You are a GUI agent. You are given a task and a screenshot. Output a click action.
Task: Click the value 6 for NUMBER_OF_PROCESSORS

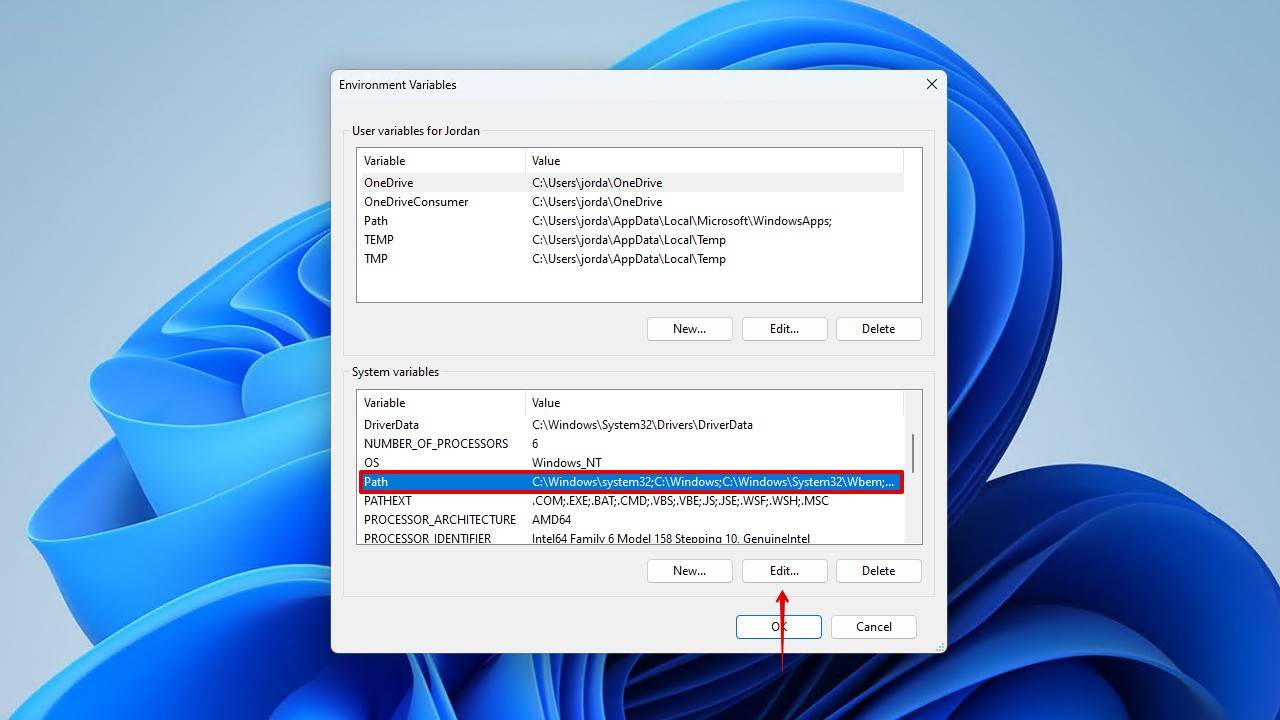tap(535, 444)
